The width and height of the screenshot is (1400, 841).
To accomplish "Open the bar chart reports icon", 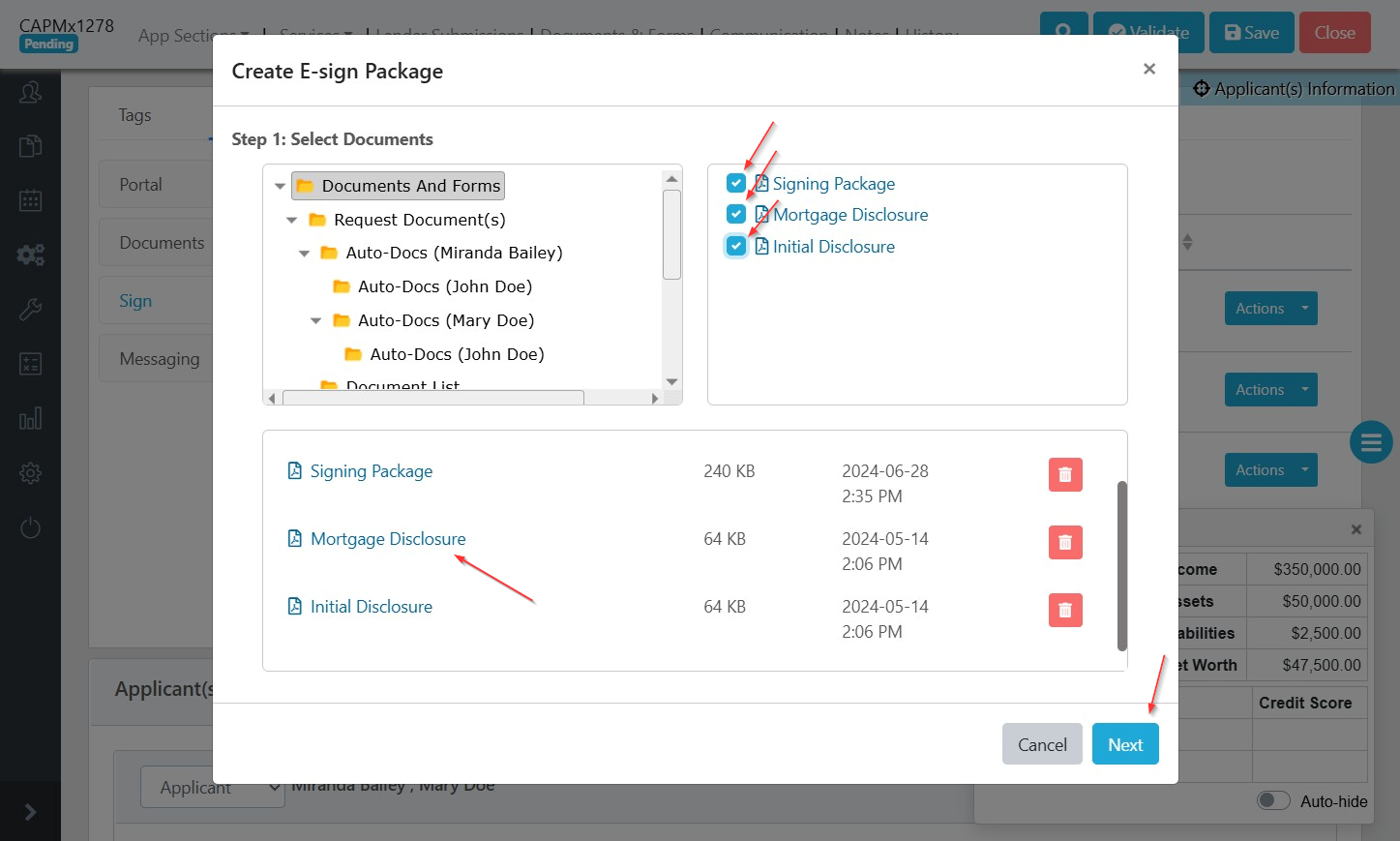I will (30, 418).
